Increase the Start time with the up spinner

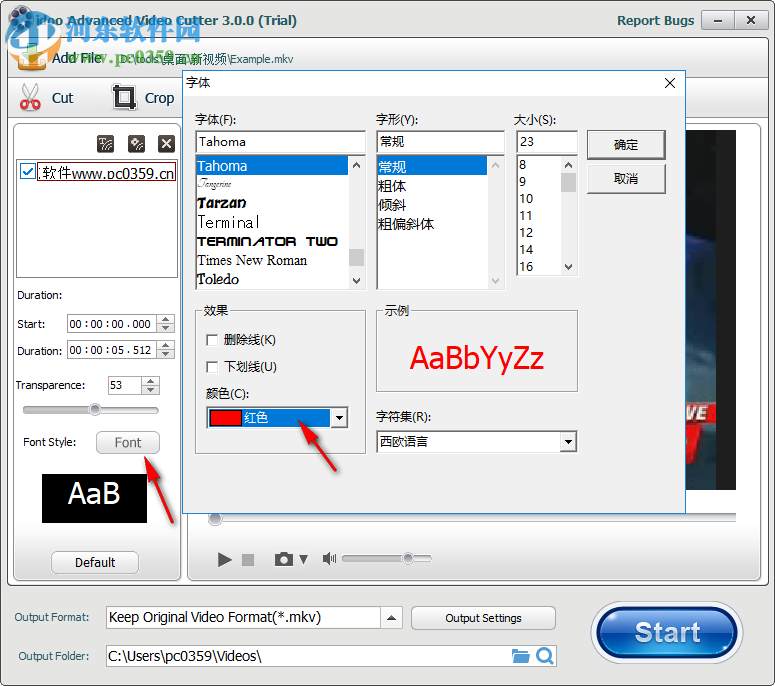tap(166, 319)
